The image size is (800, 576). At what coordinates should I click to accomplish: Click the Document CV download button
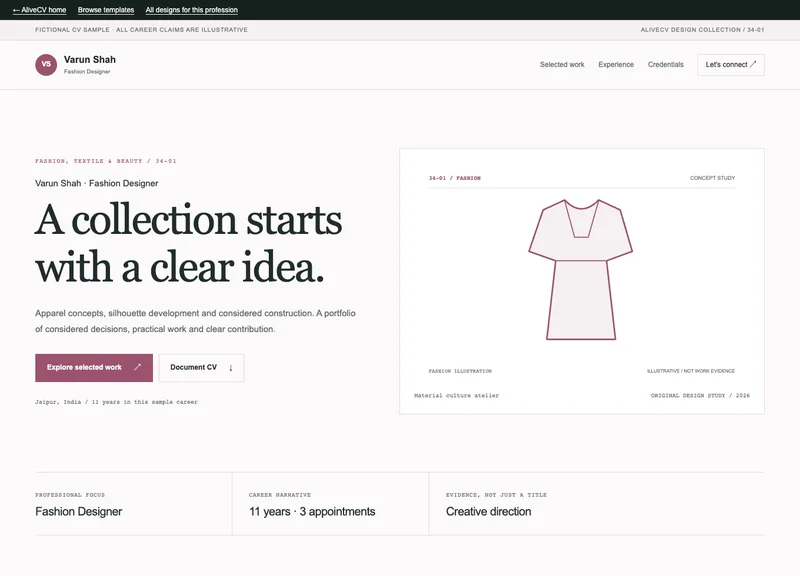click(201, 368)
